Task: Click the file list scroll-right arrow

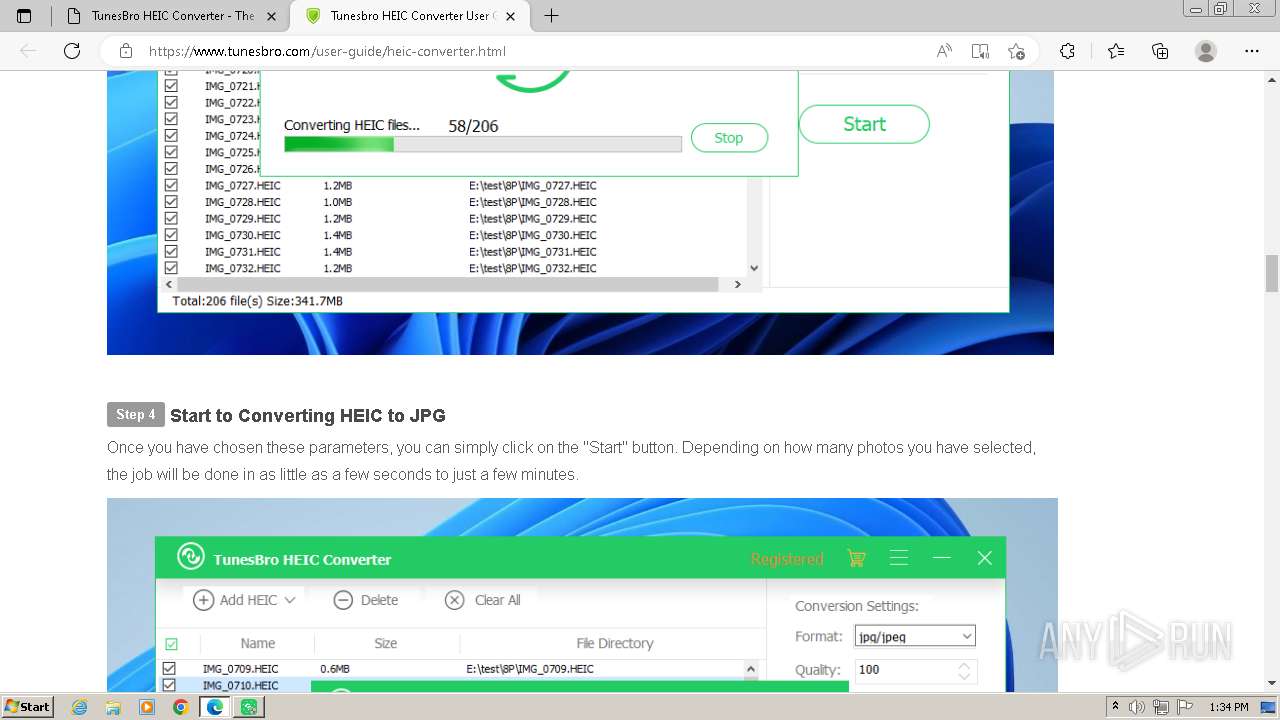Action: pyautogui.click(x=738, y=284)
